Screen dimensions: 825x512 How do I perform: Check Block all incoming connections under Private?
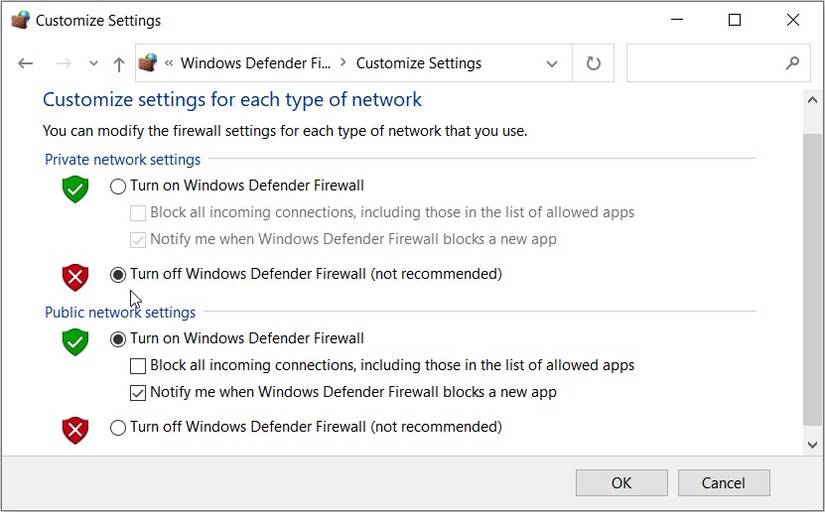(x=138, y=213)
